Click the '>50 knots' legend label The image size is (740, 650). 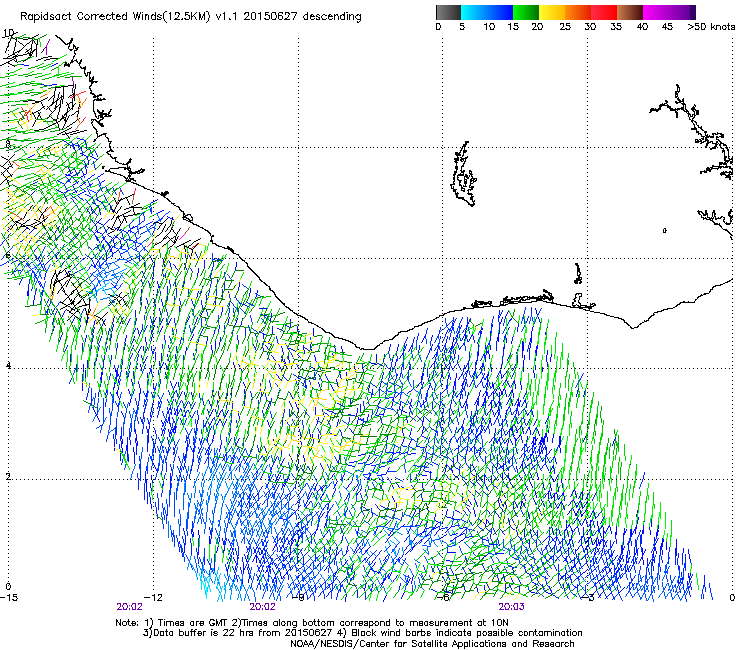click(x=711, y=27)
